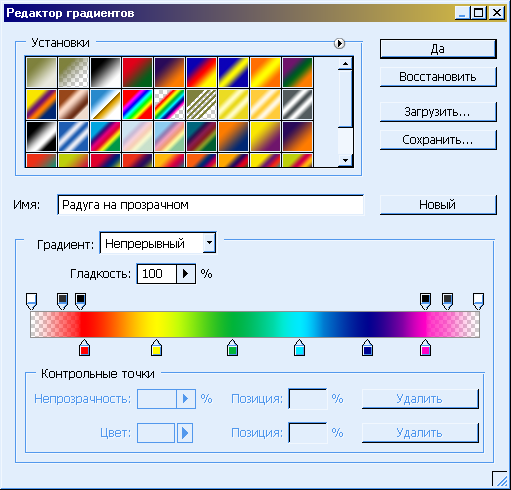Select the yellow, violet, orange, blue preset
The image size is (511, 490).
pyautogui.click(x=41, y=104)
